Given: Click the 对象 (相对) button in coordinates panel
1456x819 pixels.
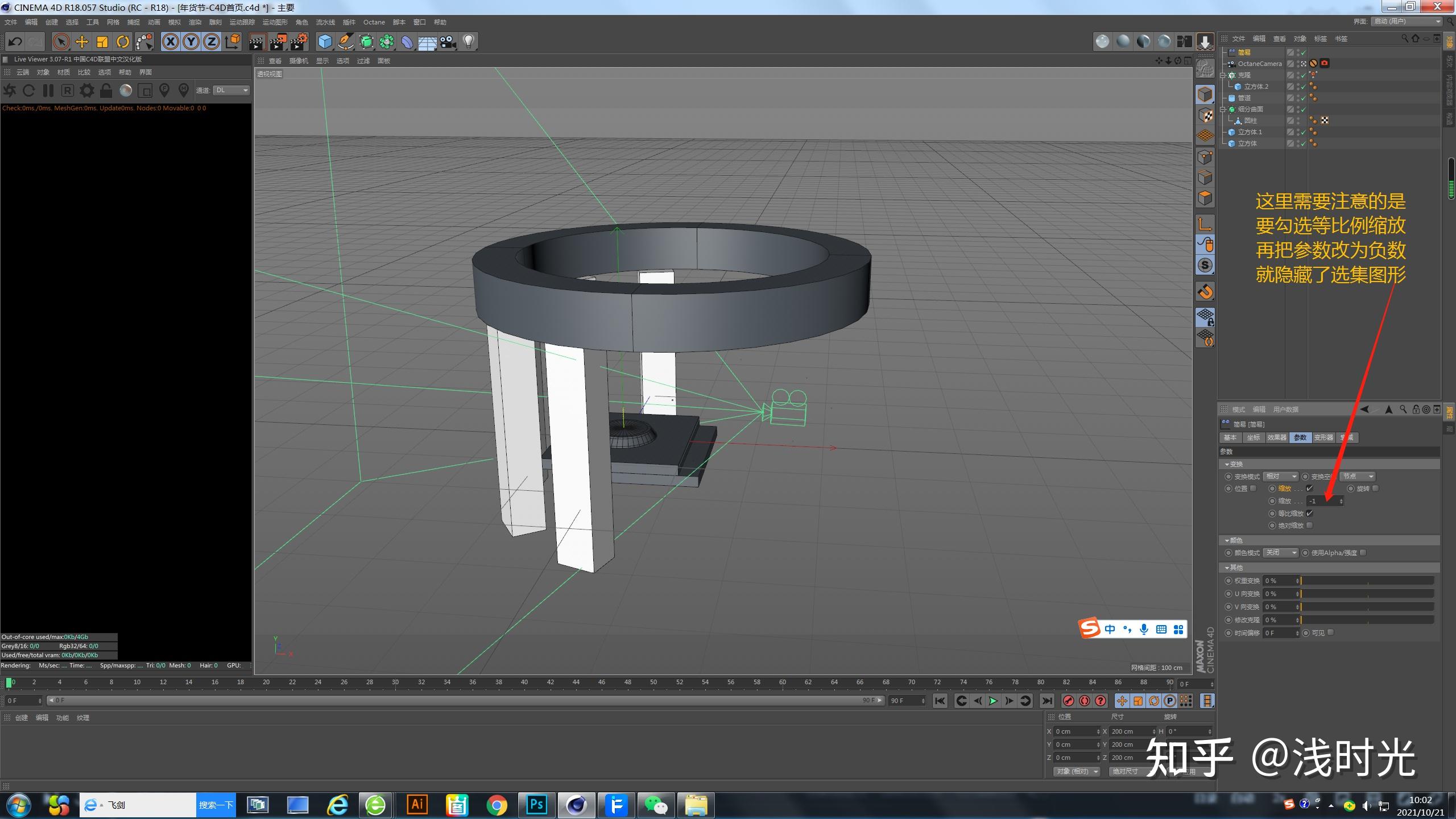Looking at the screenshot, I should point(1076,772).
